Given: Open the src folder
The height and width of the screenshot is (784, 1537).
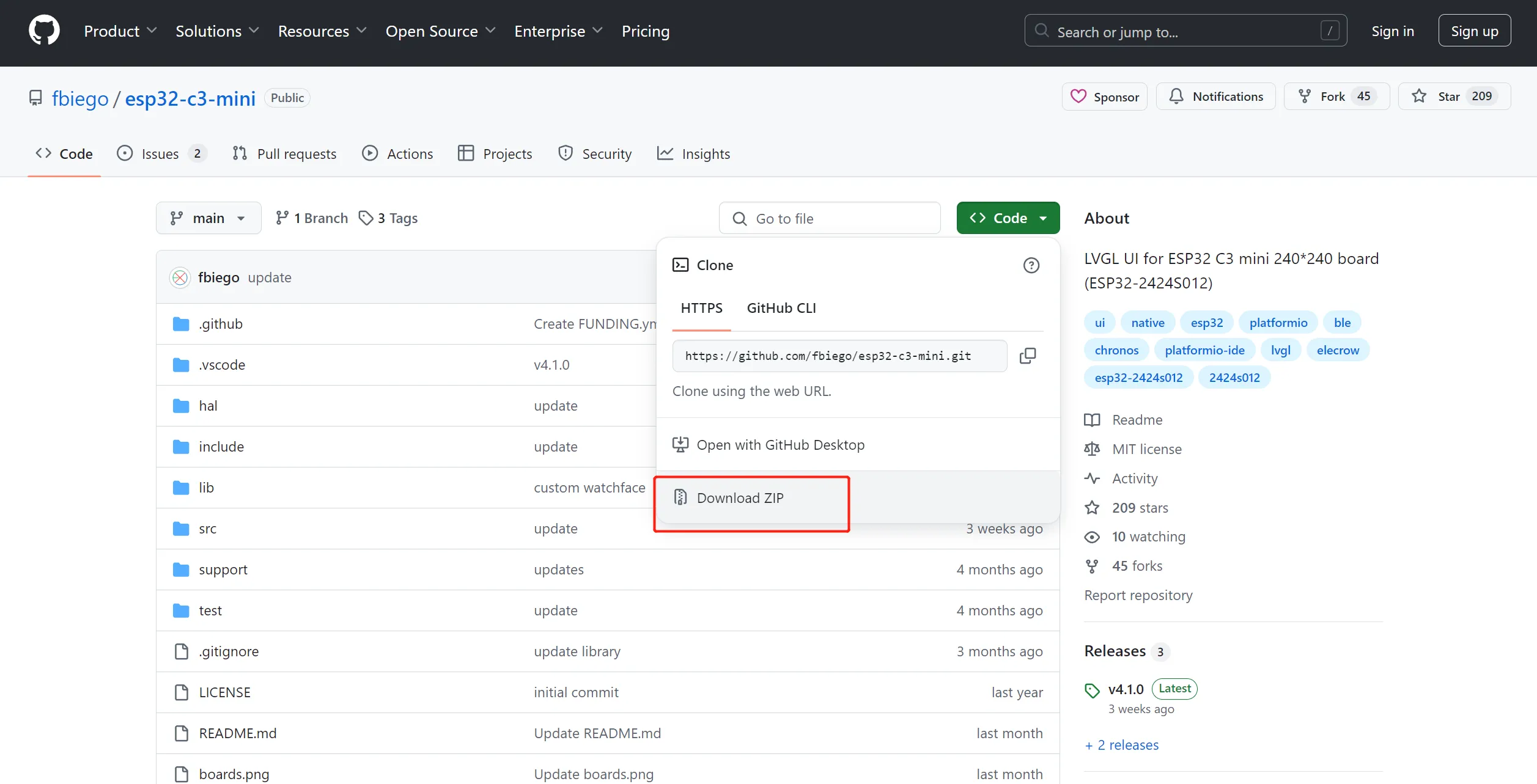Looking at the screenshot, I should coord(207,529).
